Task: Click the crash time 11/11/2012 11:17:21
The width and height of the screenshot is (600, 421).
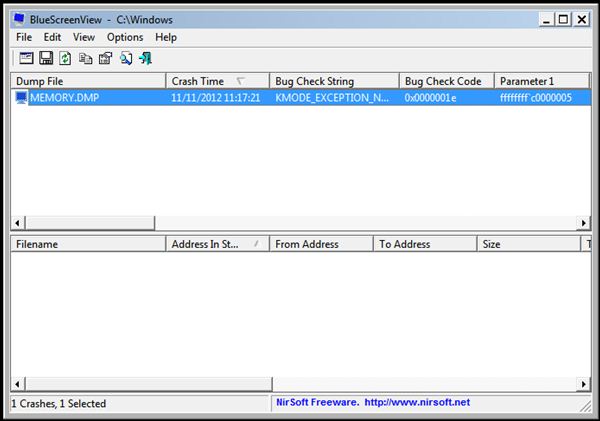Action: click(x=215, y=98)
